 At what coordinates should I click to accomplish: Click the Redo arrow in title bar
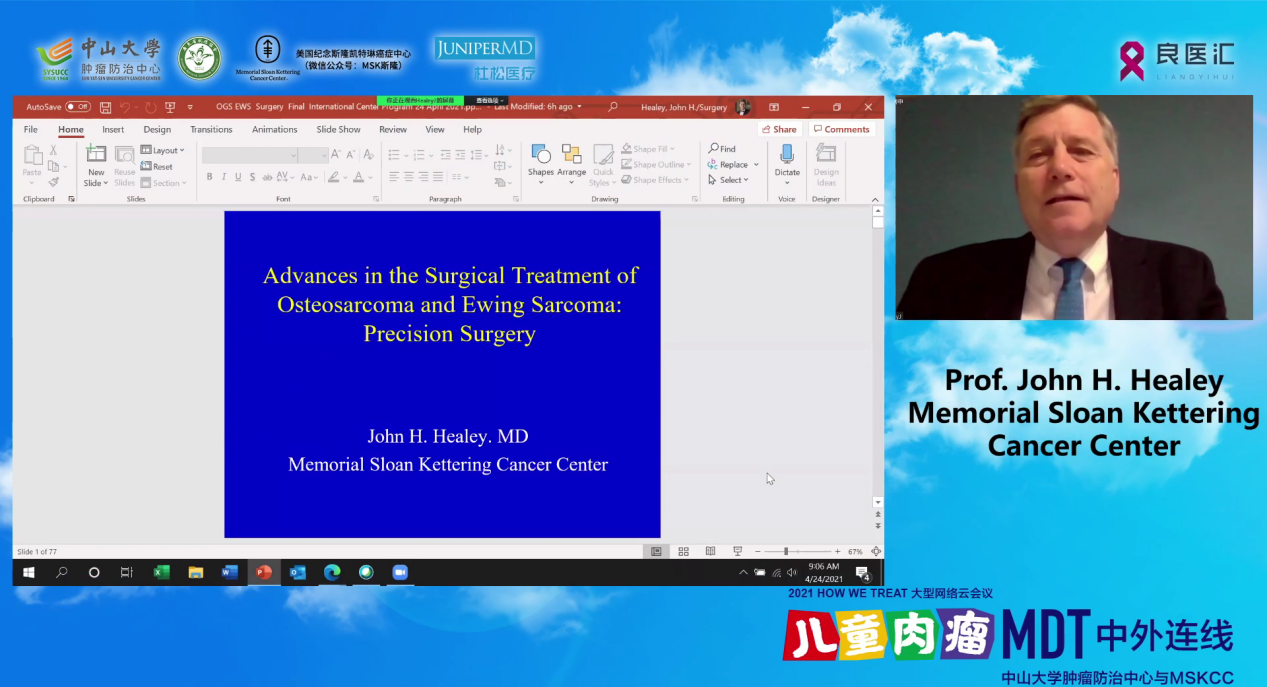tap(150, 107)
